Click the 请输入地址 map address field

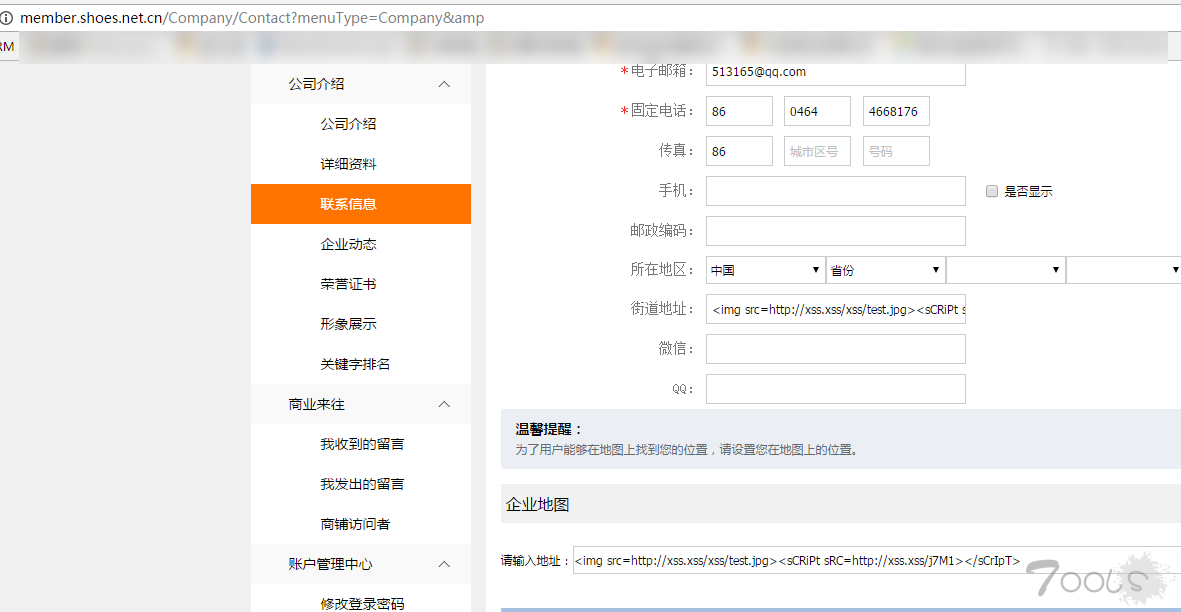click(x=877, y=561)
